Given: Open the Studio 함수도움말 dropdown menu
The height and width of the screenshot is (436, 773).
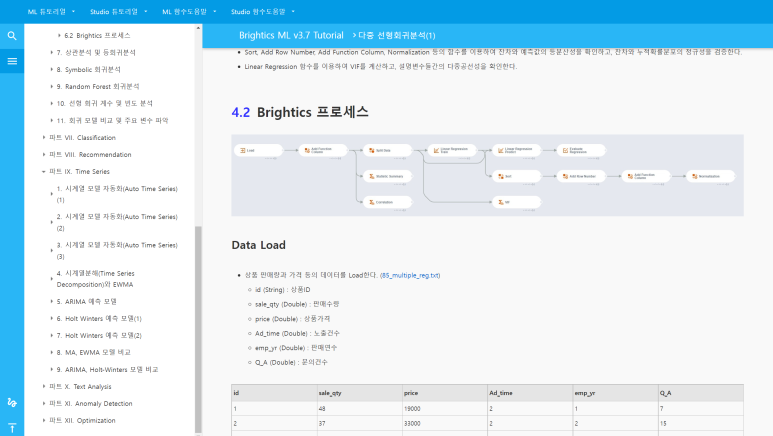Looking at the screenshot, I should click(x=263, y=11).
